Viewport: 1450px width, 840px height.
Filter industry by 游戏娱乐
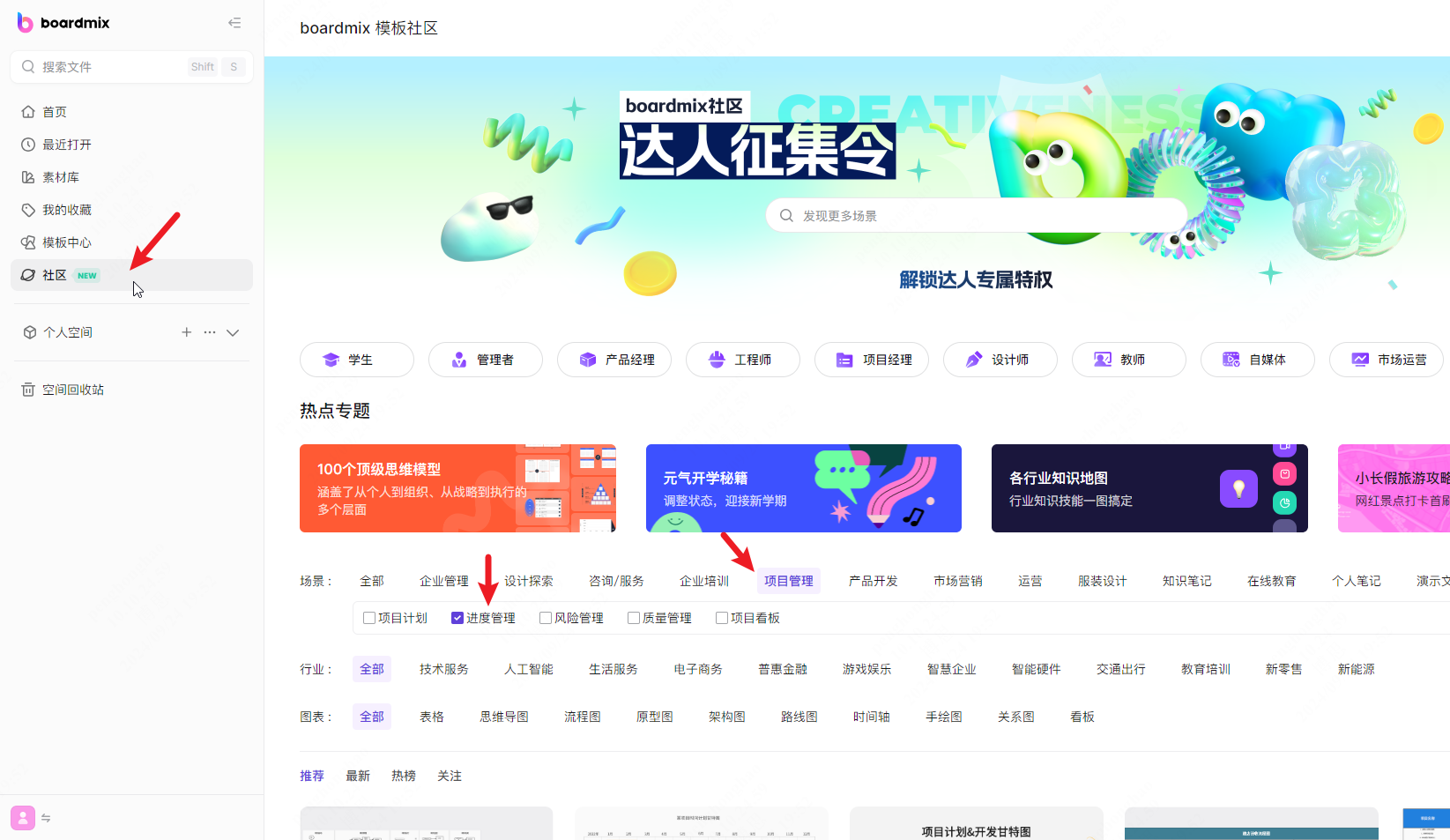[x=867, y=669]
